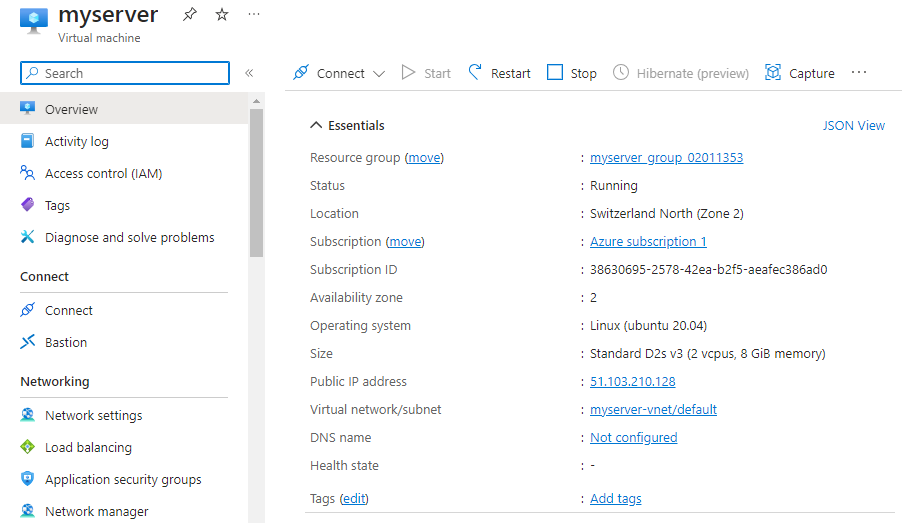Viewport: 902px width, 523px height.
Task: Mark myserver as favorite with star icon
Action: point(221,14)
